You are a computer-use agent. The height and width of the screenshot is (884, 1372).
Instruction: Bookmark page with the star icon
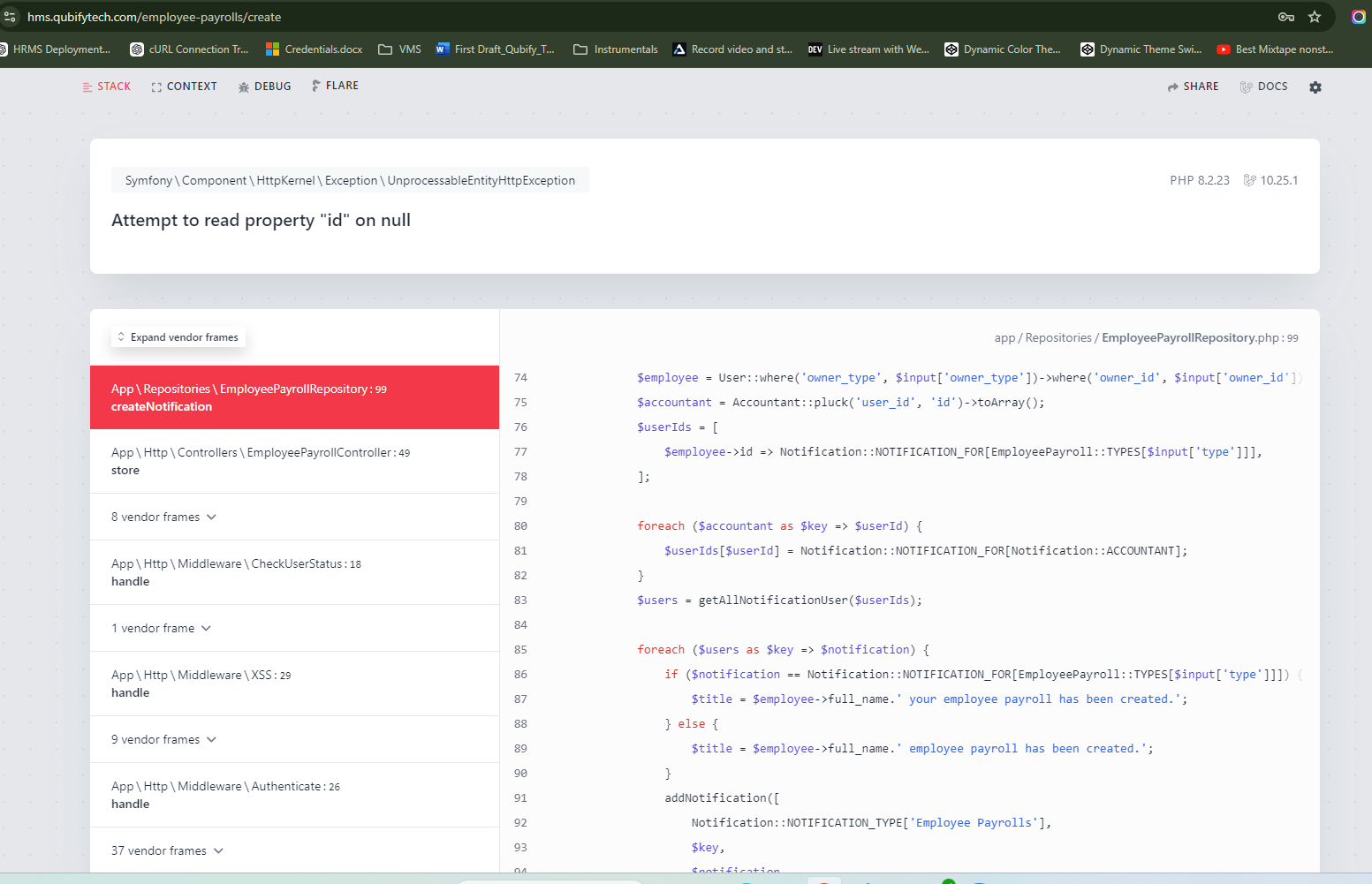pos(1315,17)
